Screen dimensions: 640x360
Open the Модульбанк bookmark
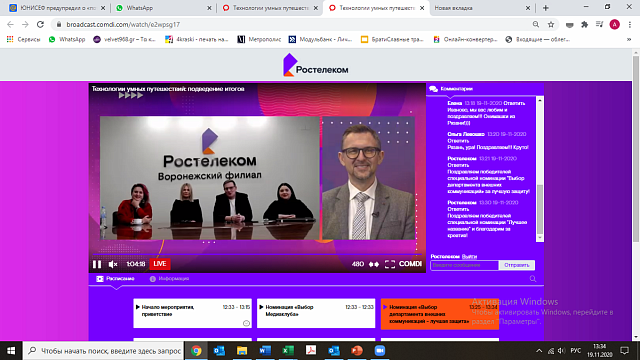pos(320,40)
